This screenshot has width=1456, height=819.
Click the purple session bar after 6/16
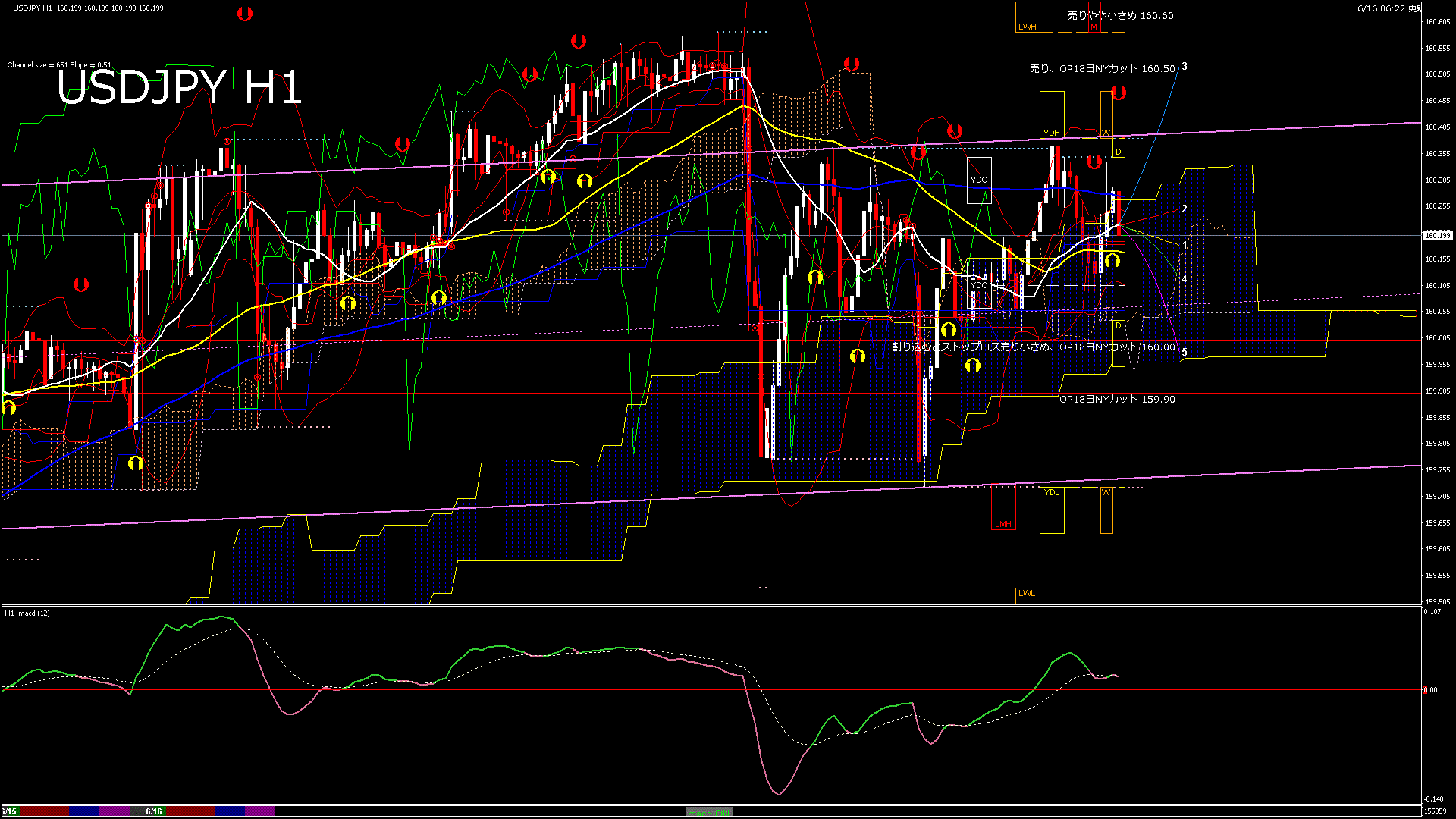tap(259, 811)
